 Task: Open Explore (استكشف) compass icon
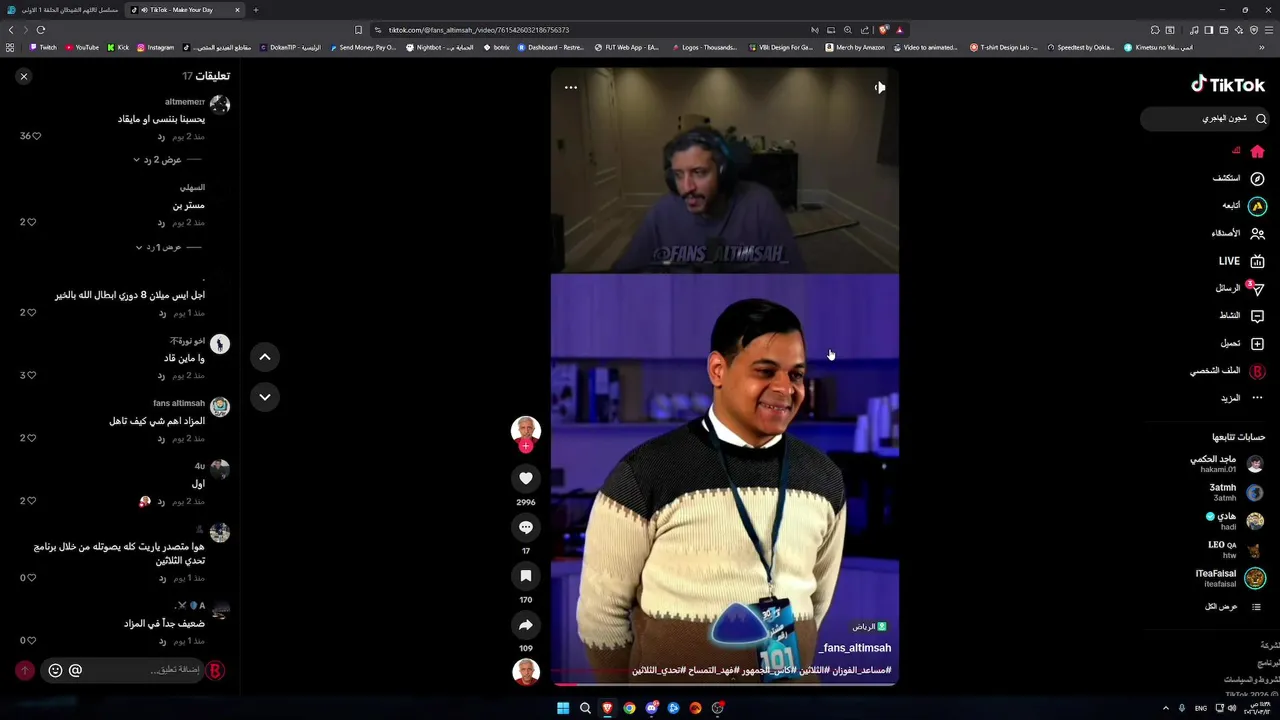coord(1257,179)
